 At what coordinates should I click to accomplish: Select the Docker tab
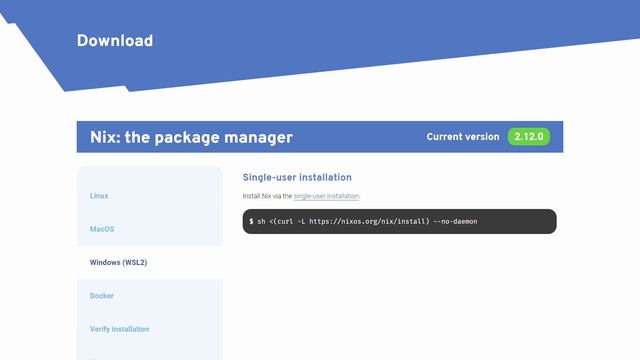click(102, 296)
